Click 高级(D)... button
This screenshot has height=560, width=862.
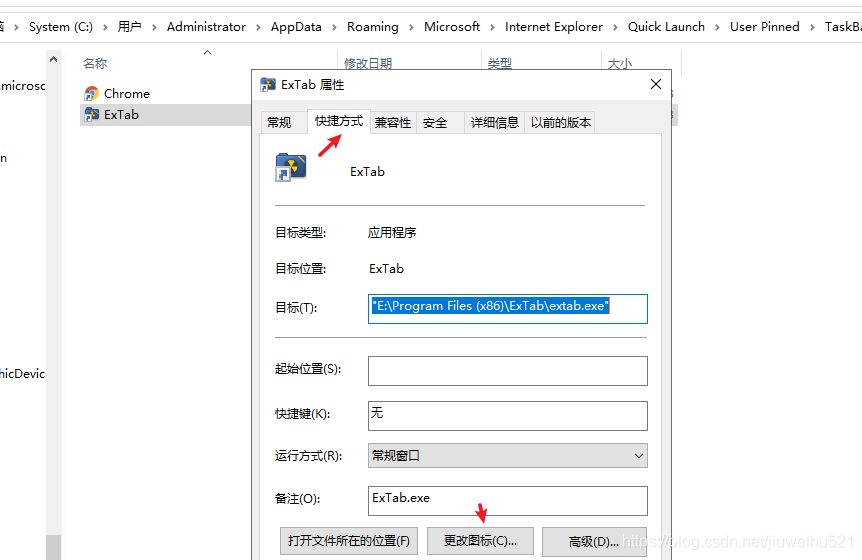(x=594, y=542)
